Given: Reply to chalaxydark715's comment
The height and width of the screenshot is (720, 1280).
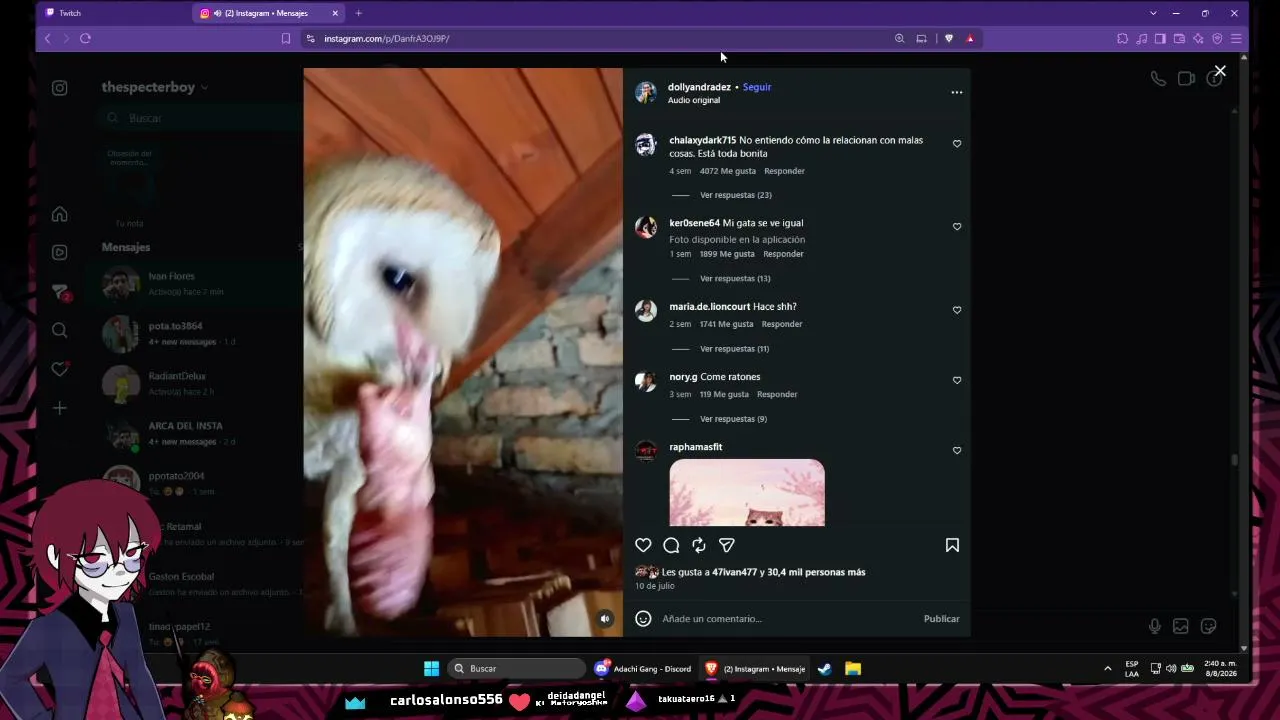Looking at the screenshot, I should 784,171.
